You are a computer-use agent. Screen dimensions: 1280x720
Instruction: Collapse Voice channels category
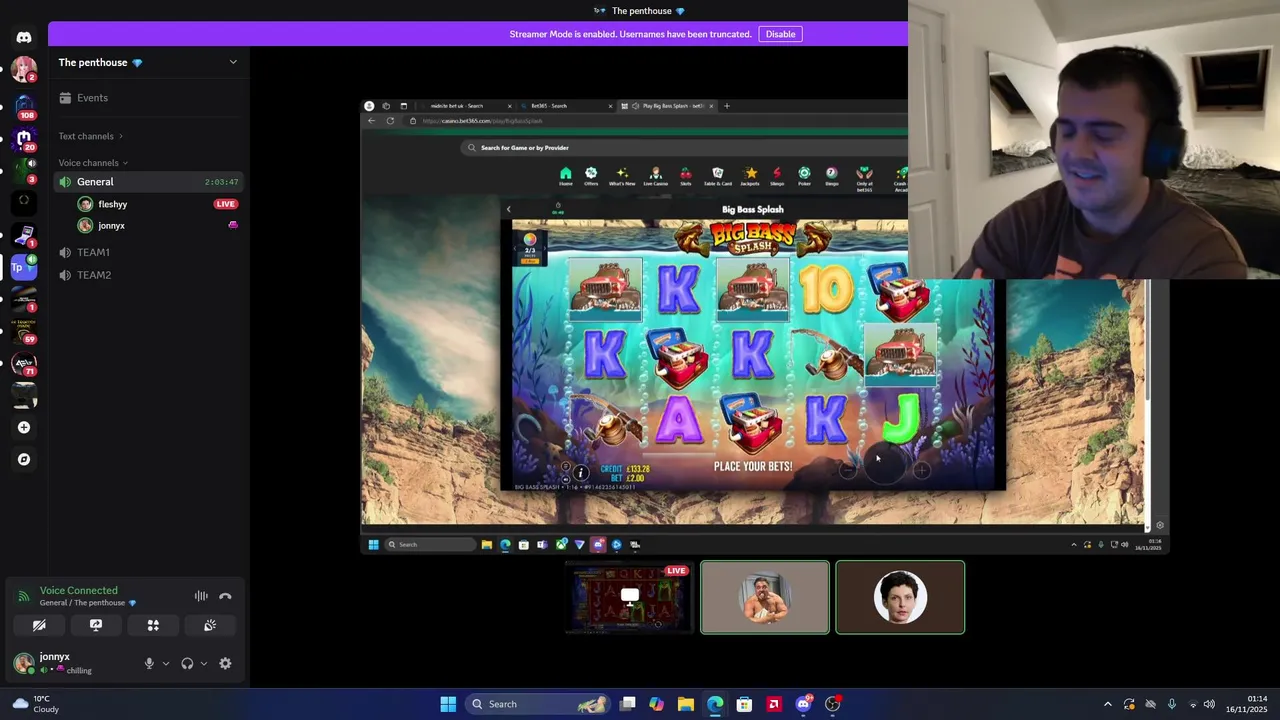pyautogui.click(x=93, y=163)
